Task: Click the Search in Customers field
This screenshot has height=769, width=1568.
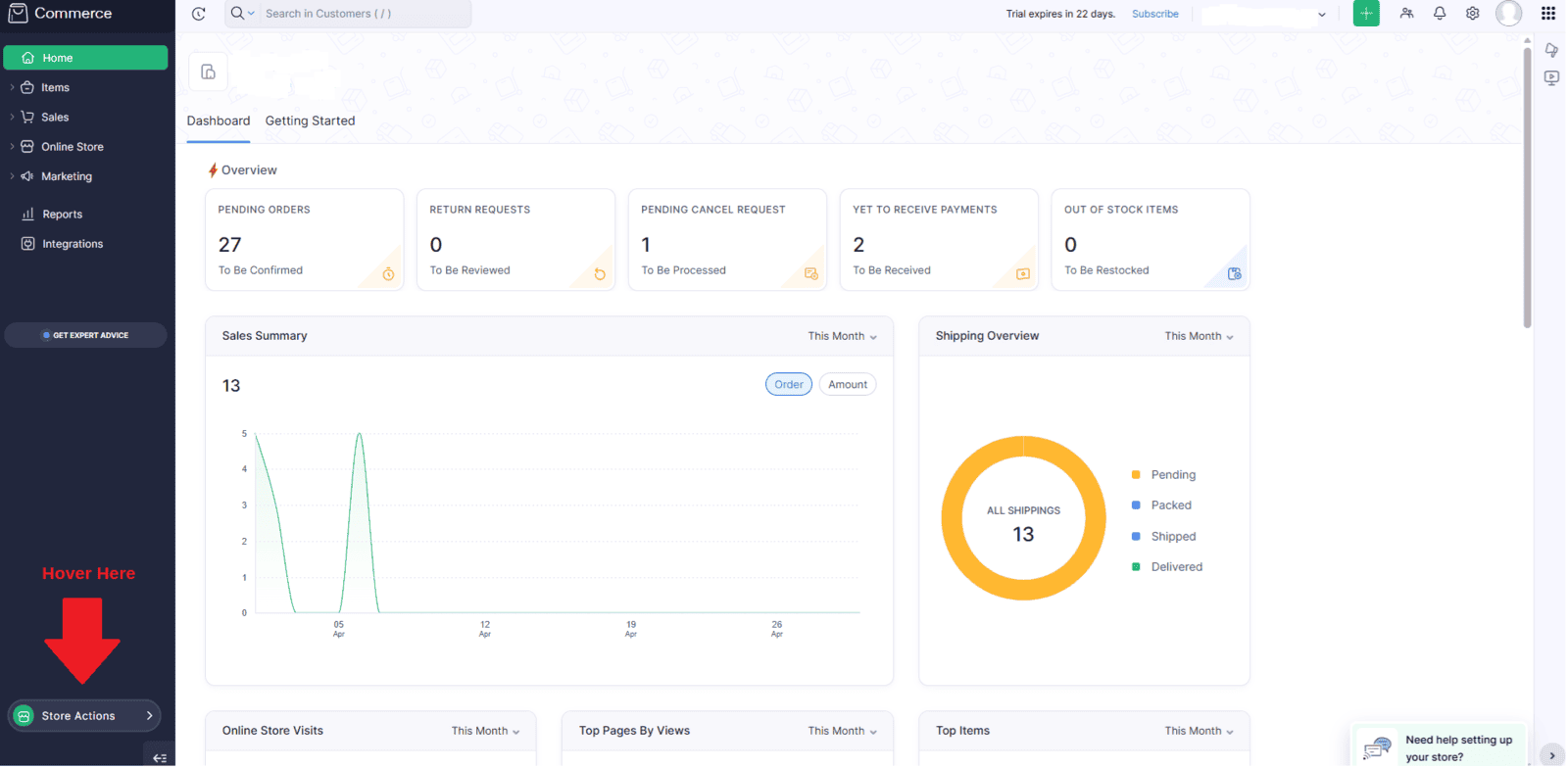Action: coord(363,14)
